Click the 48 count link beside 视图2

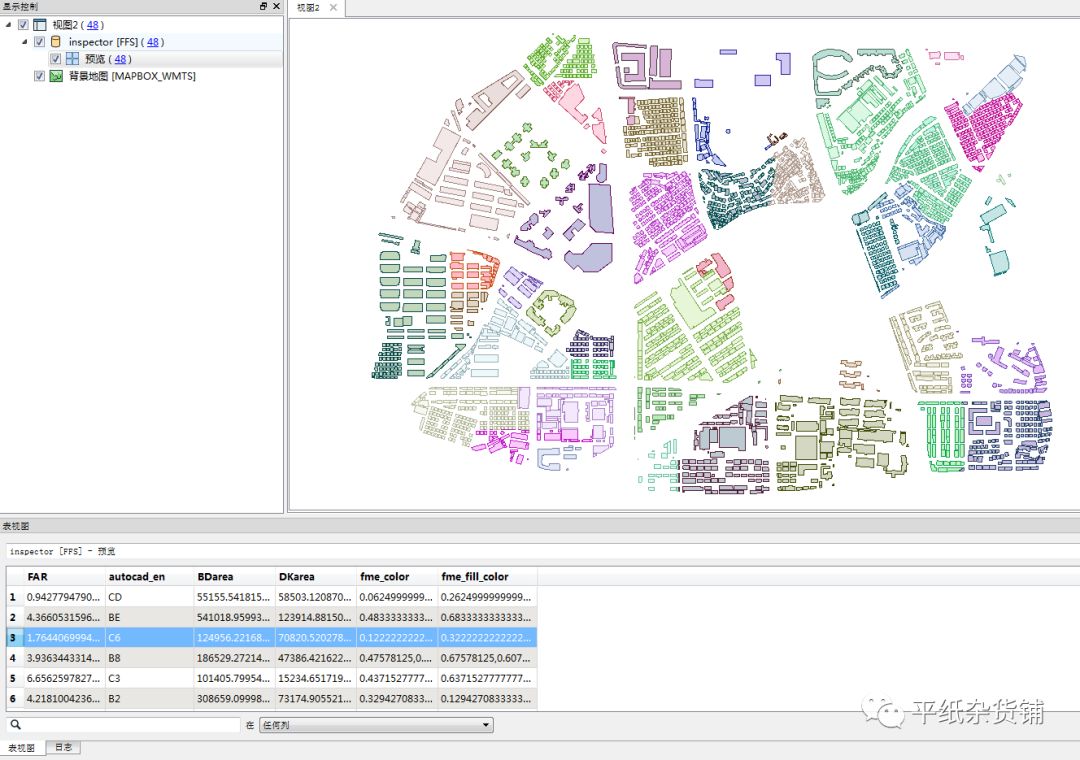point(92,25)
